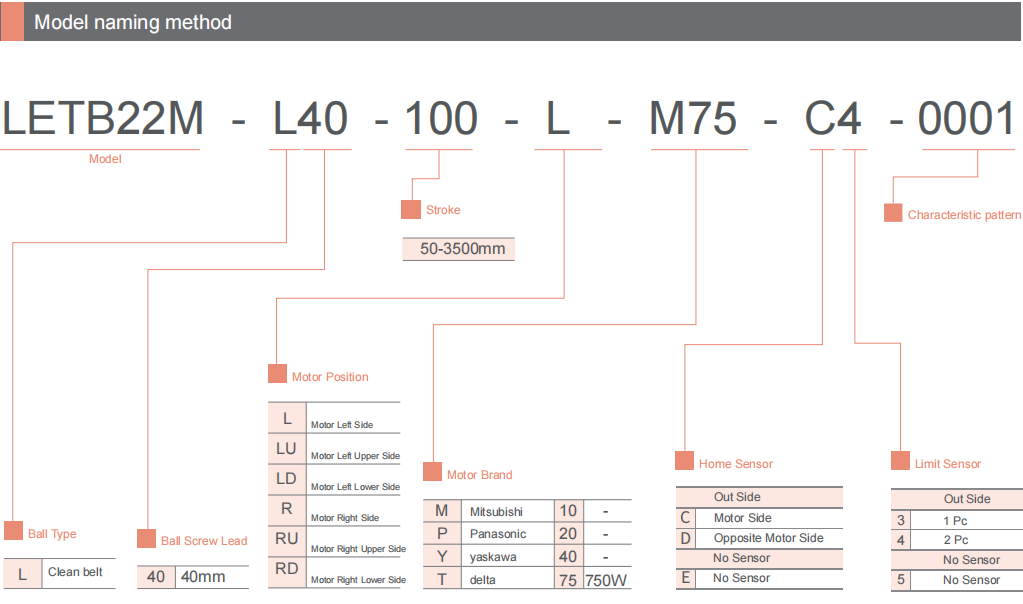Screen dimensions: 1023x604
Task: Click the orange square beside Home Sensor
Action: click(x=684, y=462)
